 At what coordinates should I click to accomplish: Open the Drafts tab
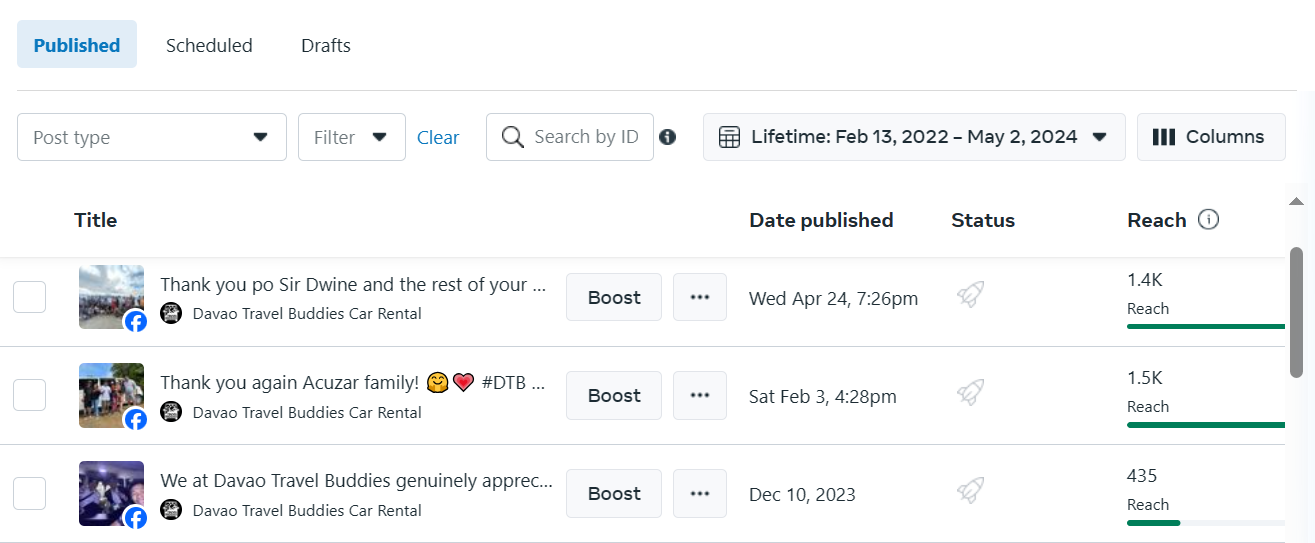click(x=326, y=45)
